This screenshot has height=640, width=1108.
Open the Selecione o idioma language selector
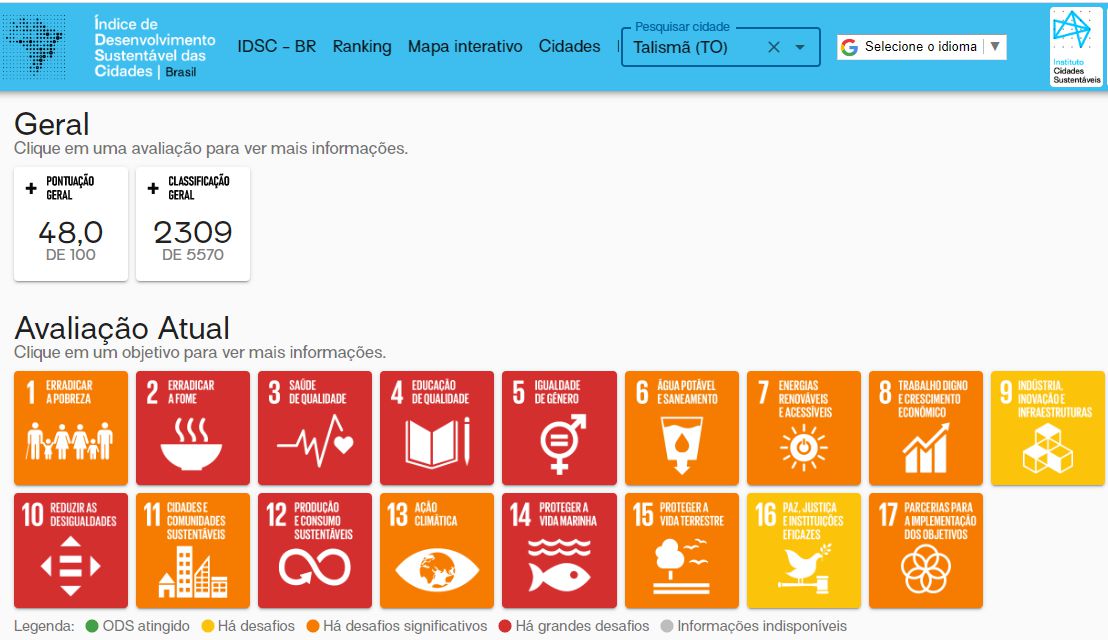coord(921,47)
